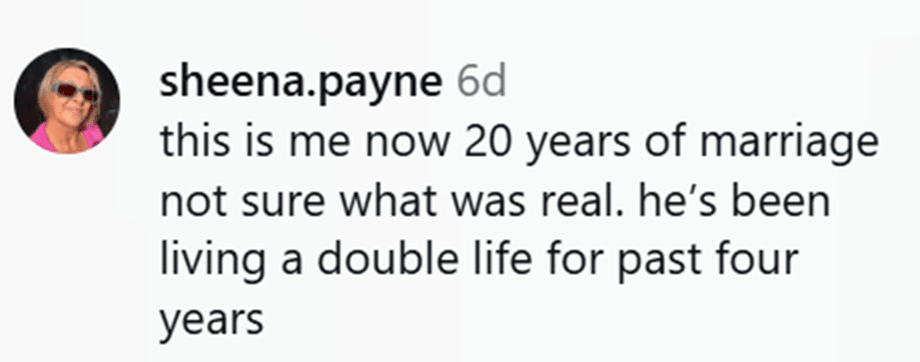Click the sunglasses in the avatar photo
The width and height of the screenshot is (920, 362).
click(x=76, y=92)
